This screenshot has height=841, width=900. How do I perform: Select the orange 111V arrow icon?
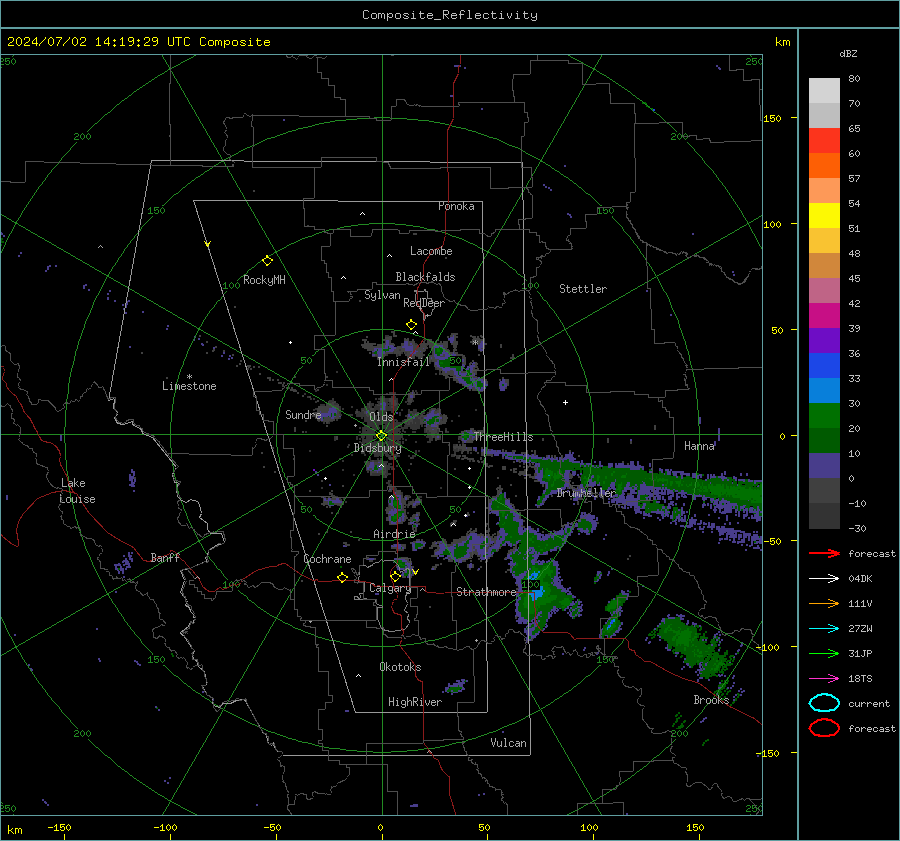tap(824, 603)
